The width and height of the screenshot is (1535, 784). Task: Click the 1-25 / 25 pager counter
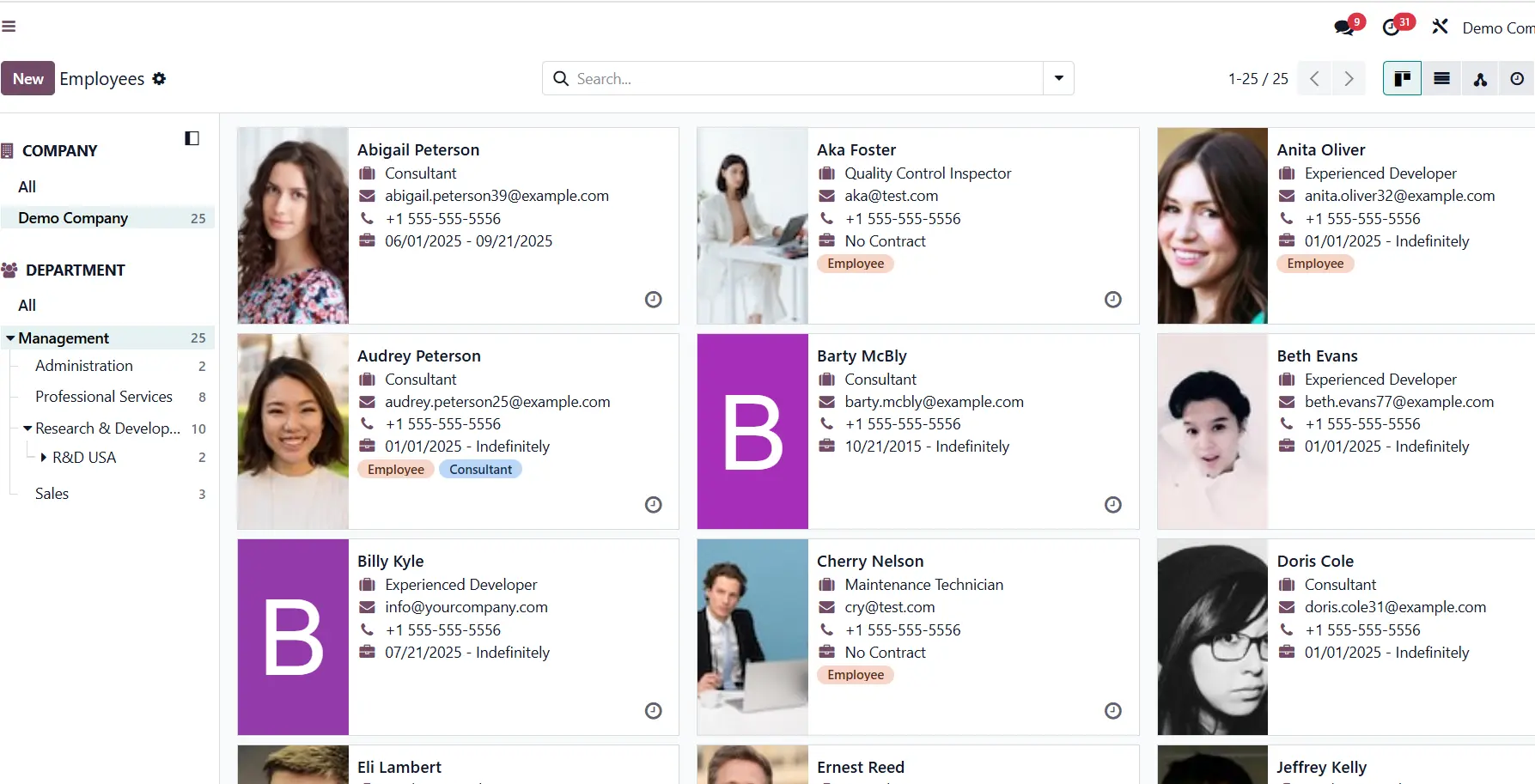(x=1258, y=79)
